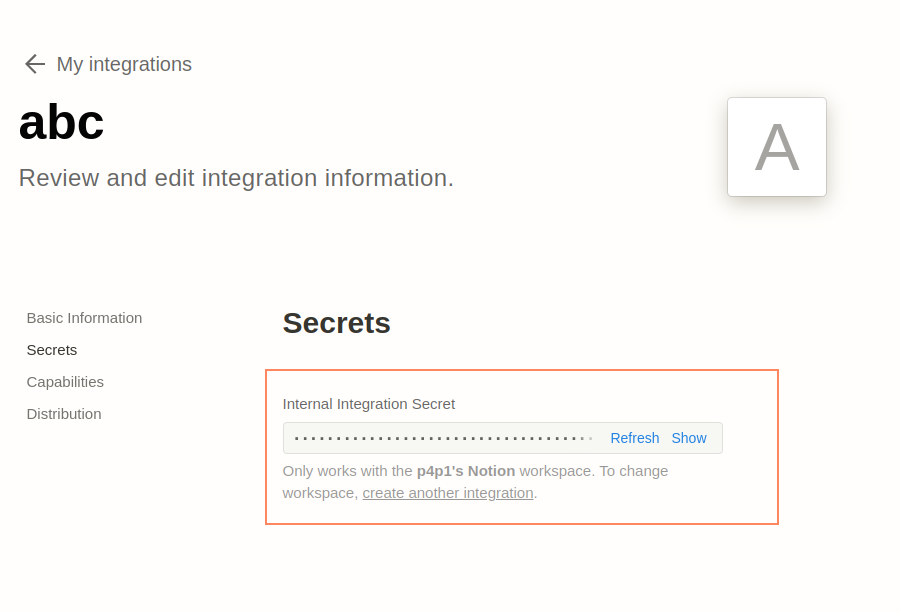The width and height of the screenshot is (900, 613).
Task: Show the hidden integration secret
Action: 689,438
